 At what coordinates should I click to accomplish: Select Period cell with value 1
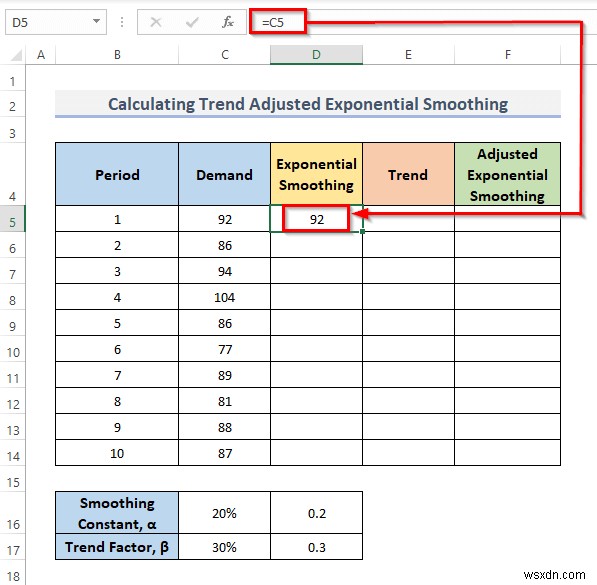point(117,219)
